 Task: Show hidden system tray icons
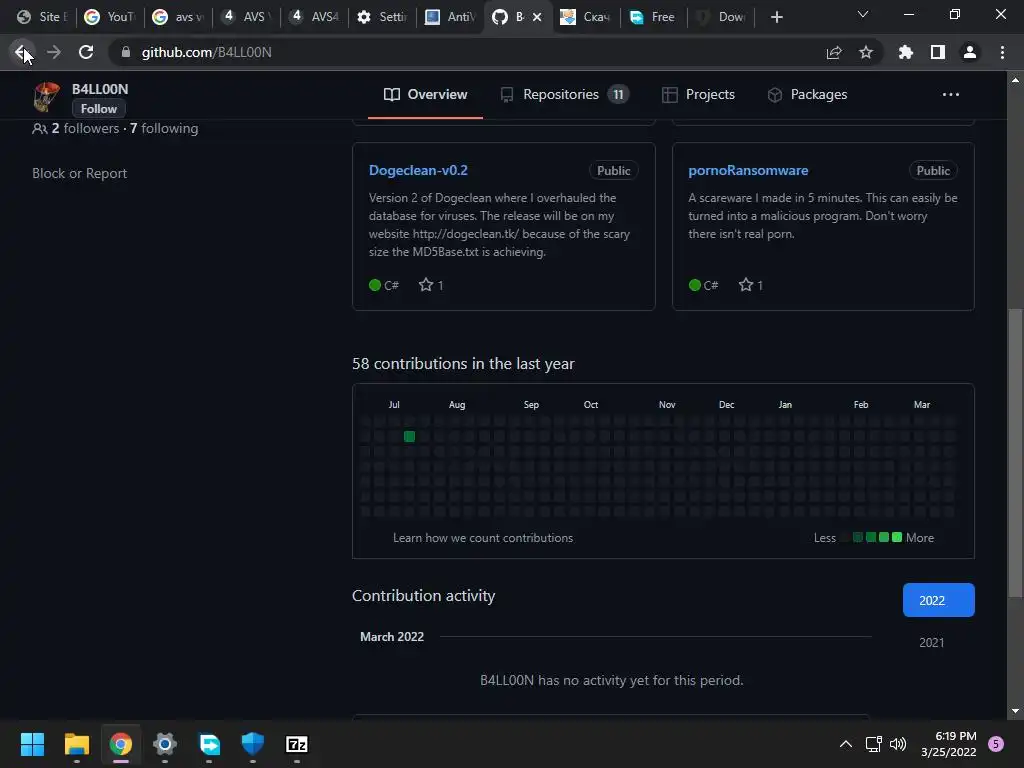(x=846, y=744)
